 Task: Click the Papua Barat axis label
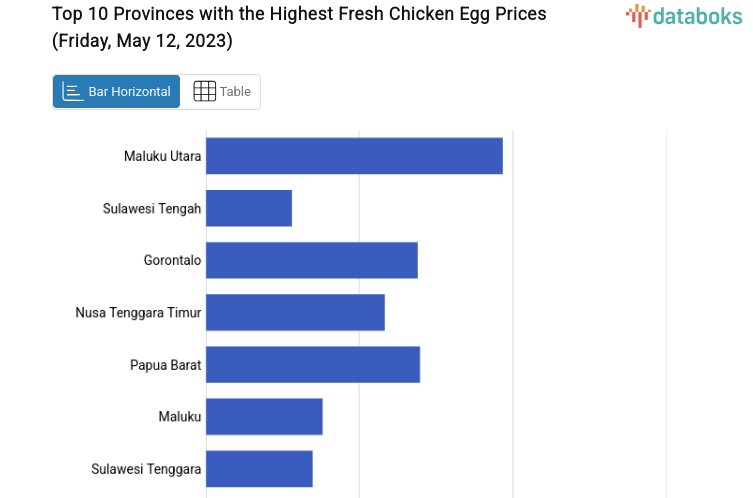[165, 364]
